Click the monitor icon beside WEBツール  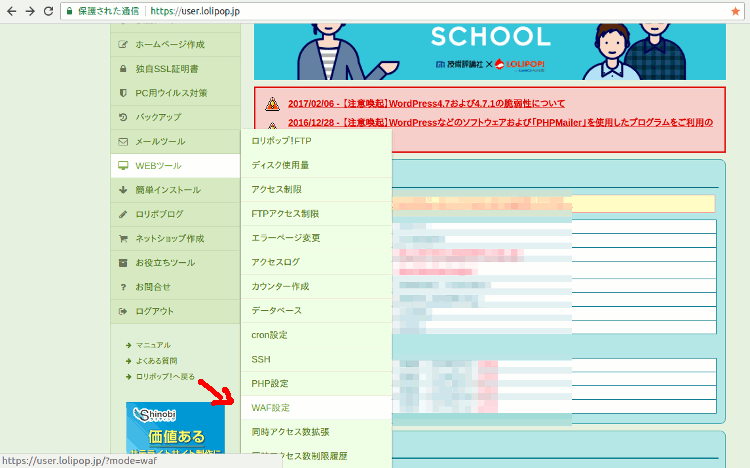123,166
